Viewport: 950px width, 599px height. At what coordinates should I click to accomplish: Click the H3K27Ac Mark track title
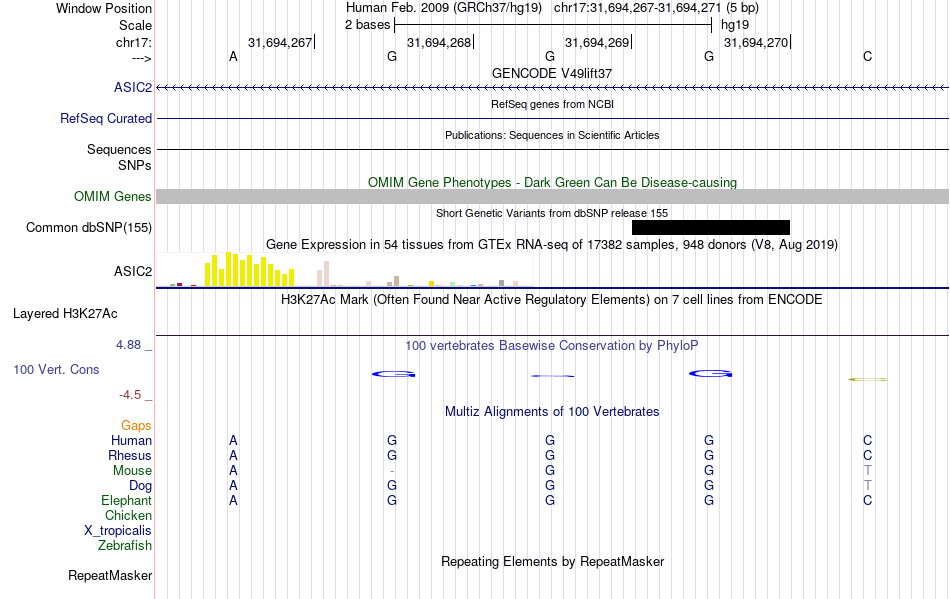coord(552,300)
